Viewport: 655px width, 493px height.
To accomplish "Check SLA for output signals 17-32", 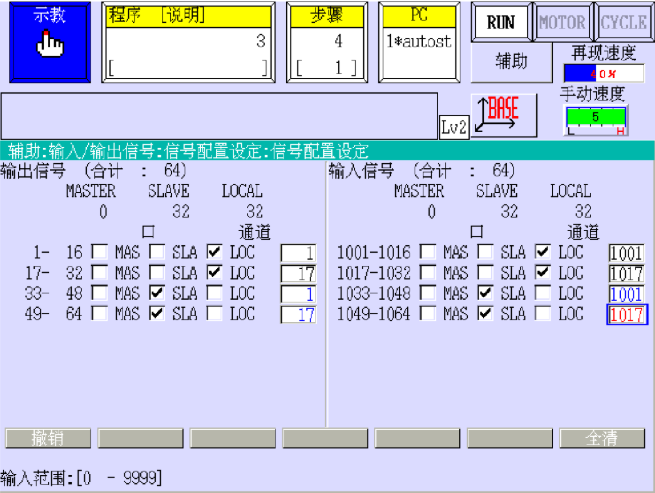I will pyautogui.click(x=157, y=272).
